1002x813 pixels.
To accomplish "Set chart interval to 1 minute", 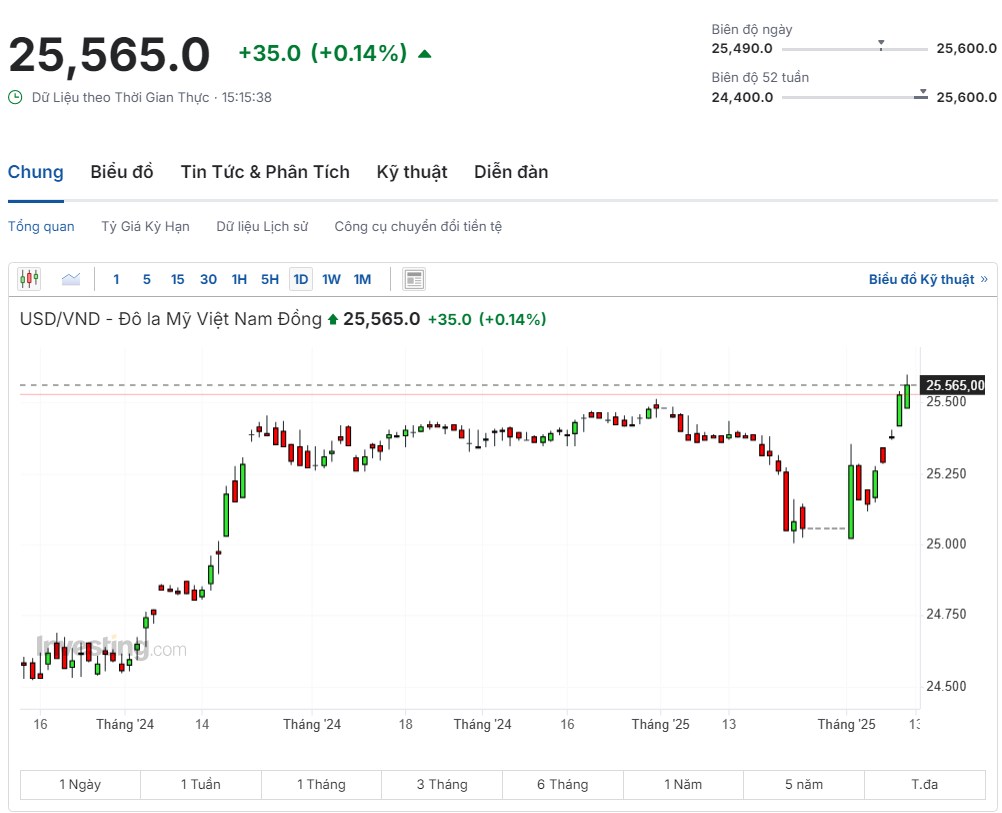I will (x=116, y=279).
